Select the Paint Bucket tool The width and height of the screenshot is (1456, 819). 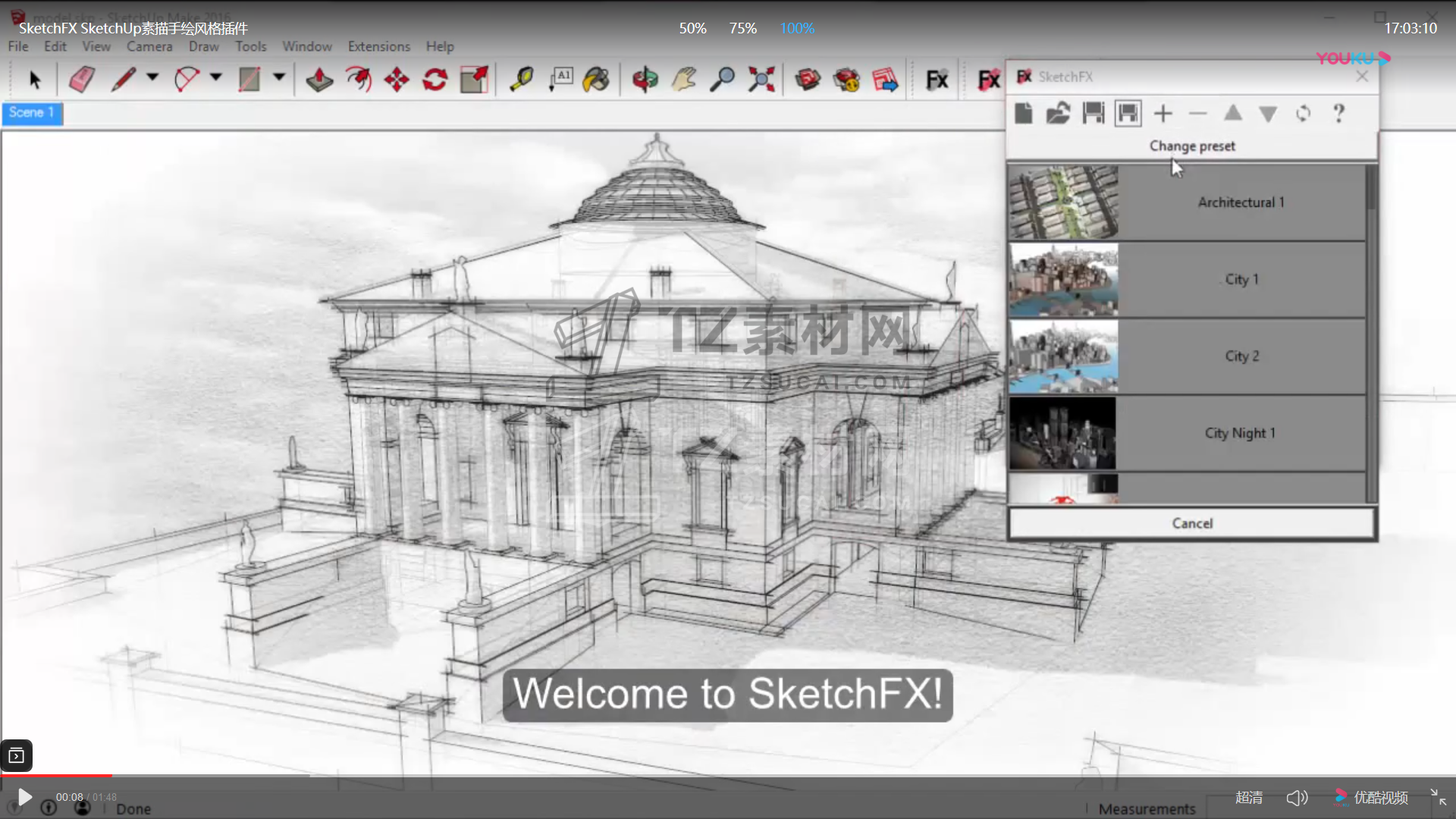coord(596,80)
